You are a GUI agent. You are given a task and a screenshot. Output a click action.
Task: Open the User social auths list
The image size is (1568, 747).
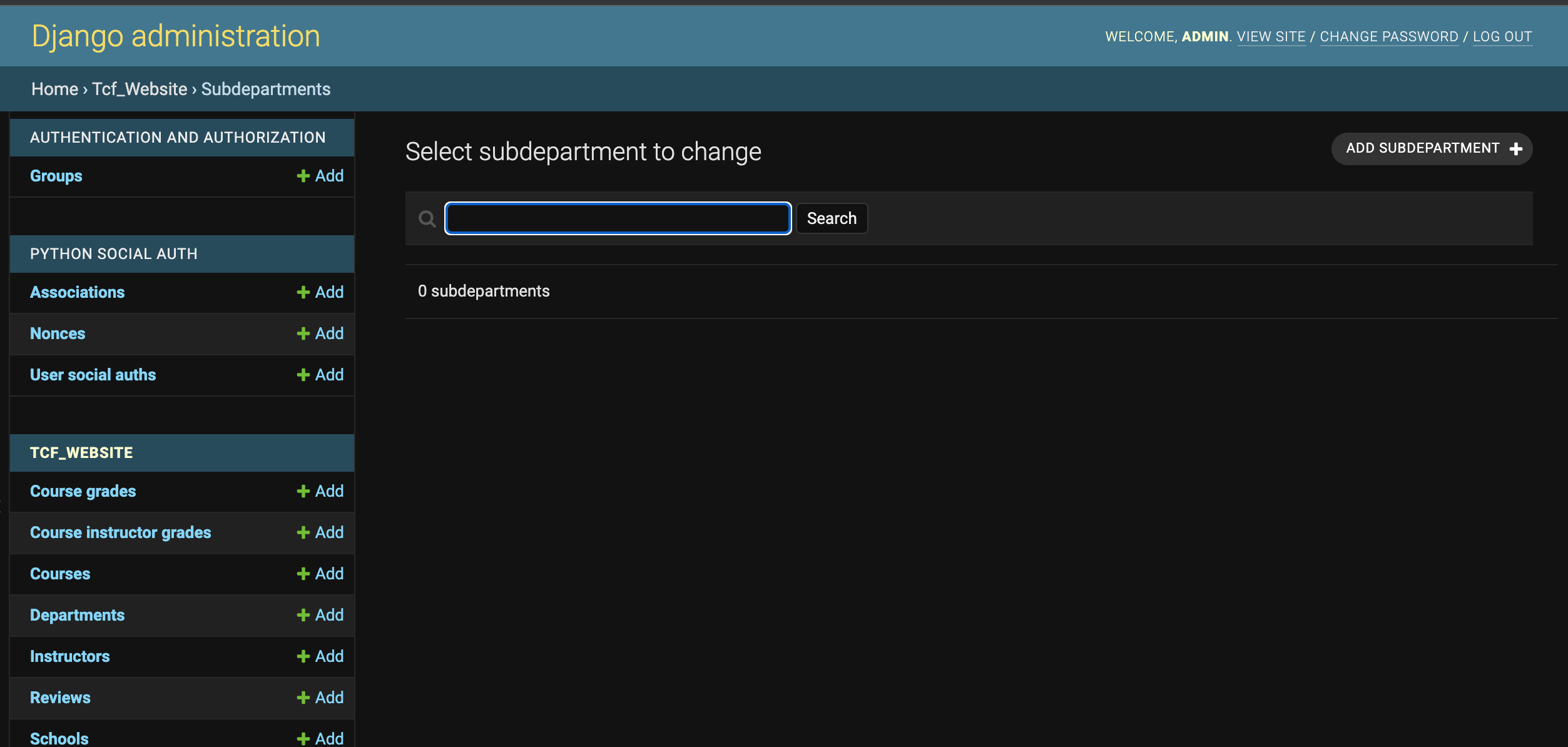click(93, 375)
